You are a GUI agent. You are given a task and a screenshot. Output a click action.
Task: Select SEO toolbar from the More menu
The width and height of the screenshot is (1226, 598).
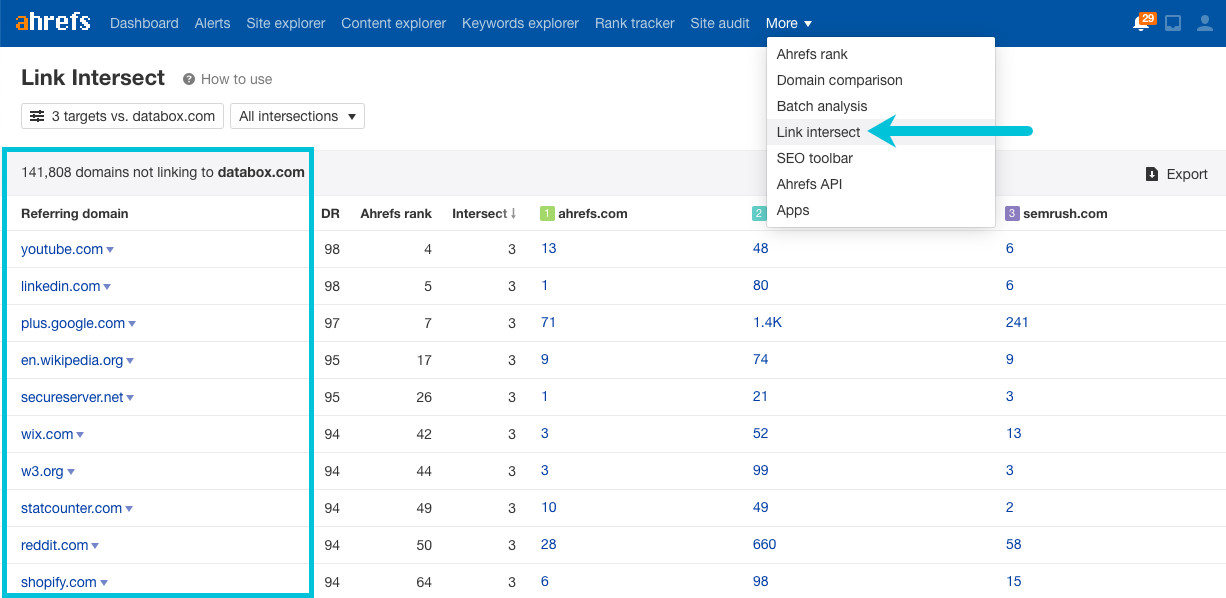[x=881, y=158]
